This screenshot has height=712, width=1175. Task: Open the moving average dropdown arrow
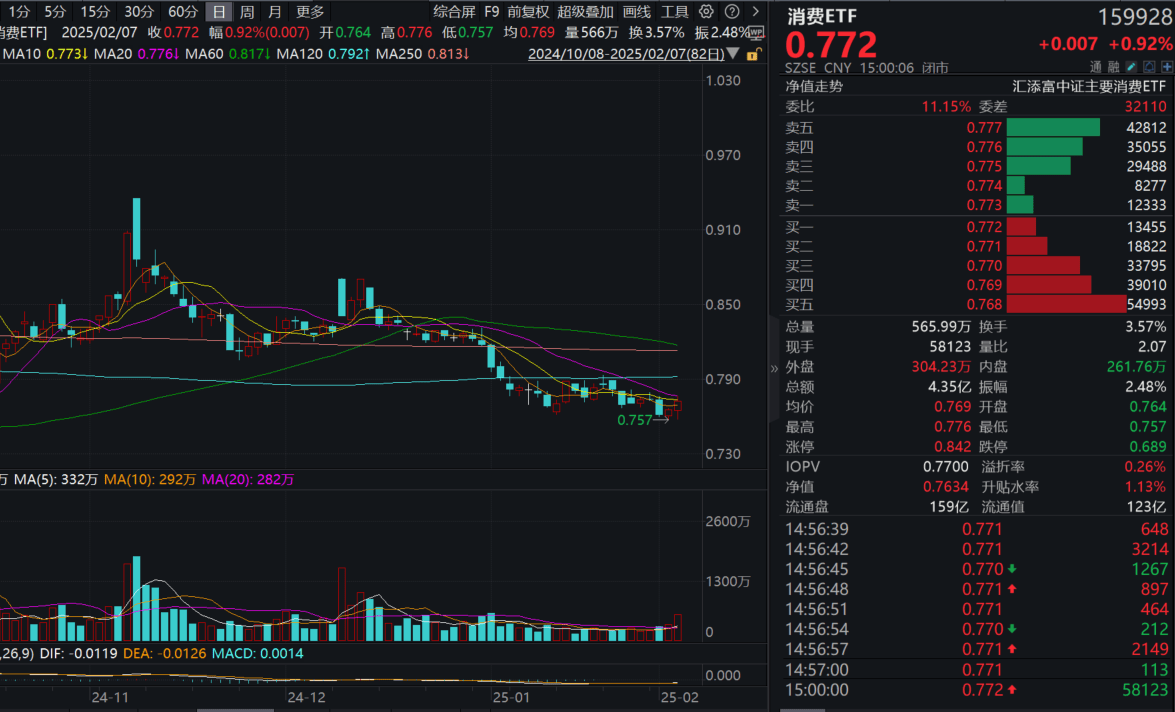click(x=733, y=55)
